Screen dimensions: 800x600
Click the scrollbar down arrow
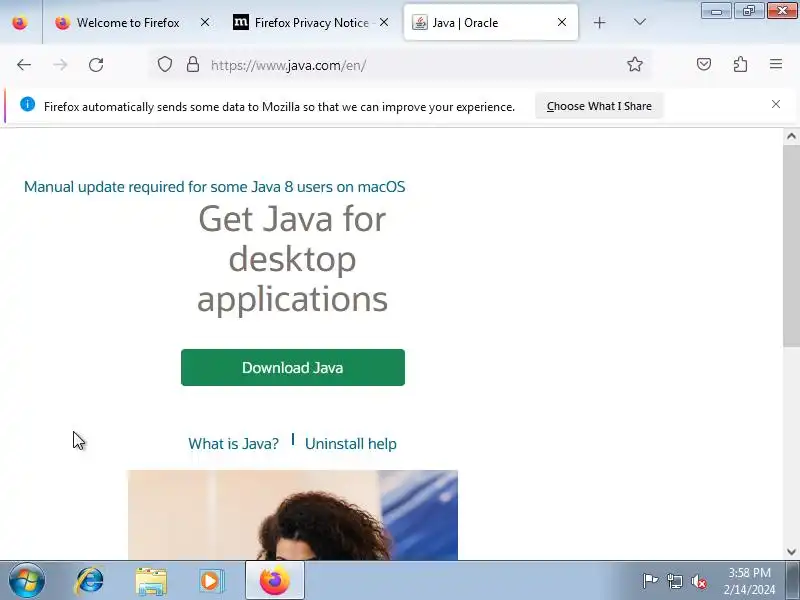pos(791,552)
